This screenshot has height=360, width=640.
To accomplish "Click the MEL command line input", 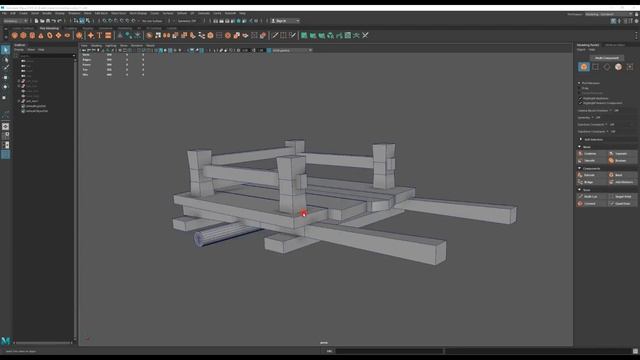I will coord(390,351).
